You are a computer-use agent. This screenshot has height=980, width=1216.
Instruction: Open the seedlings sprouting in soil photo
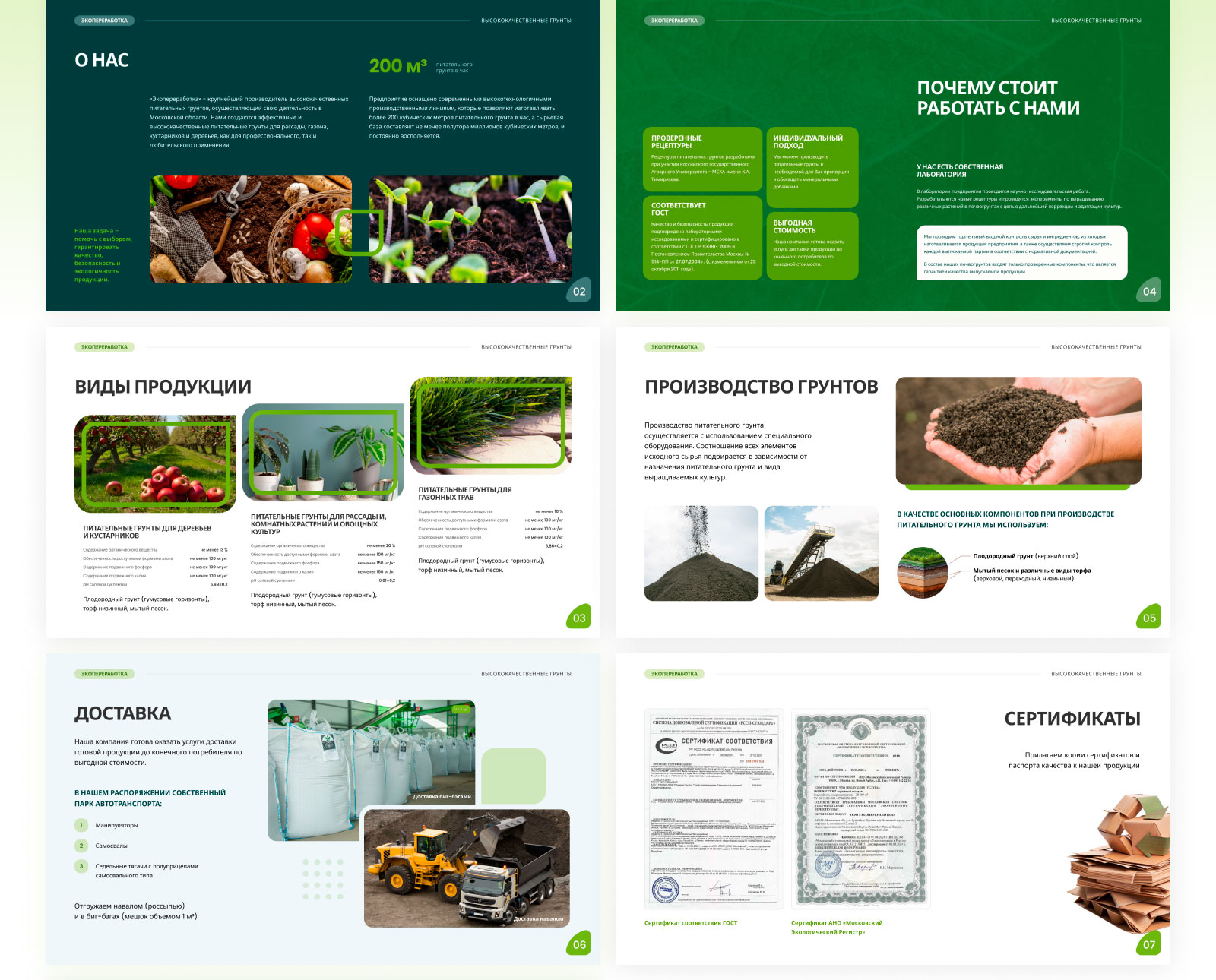(470, 229)
